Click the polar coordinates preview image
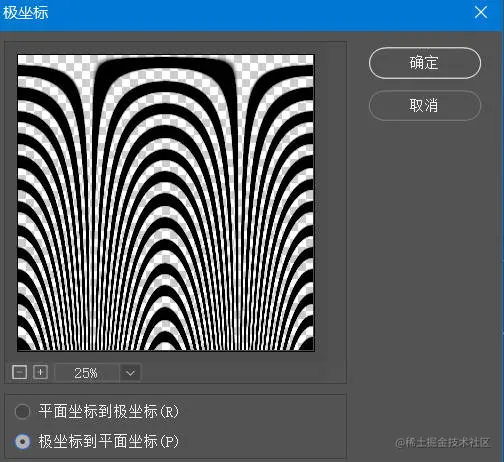 click(166, 203)
